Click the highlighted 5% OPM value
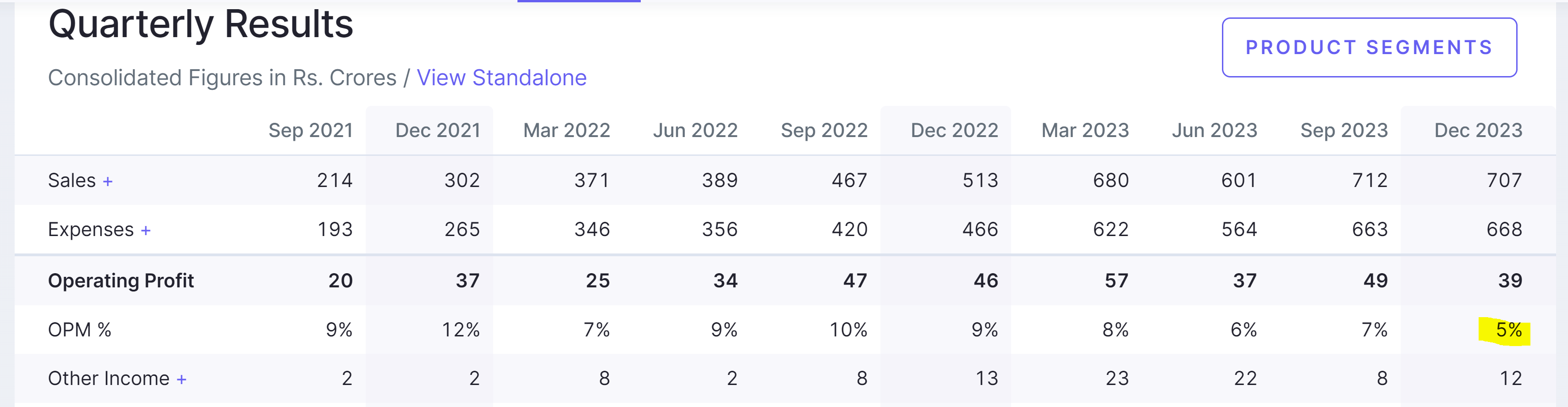This screenshot has width=1568, height=407. point(1508,330)
